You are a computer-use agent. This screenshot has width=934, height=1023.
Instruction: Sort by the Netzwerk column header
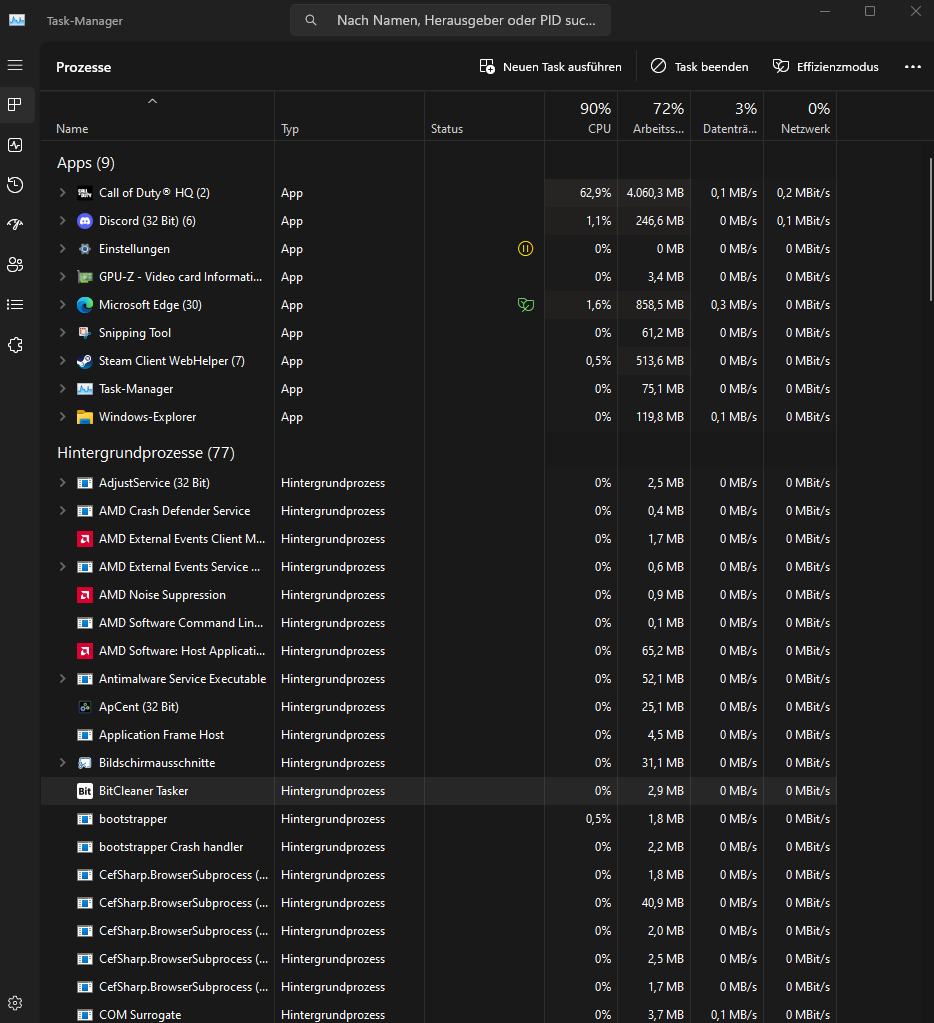[x=800, y=116]
